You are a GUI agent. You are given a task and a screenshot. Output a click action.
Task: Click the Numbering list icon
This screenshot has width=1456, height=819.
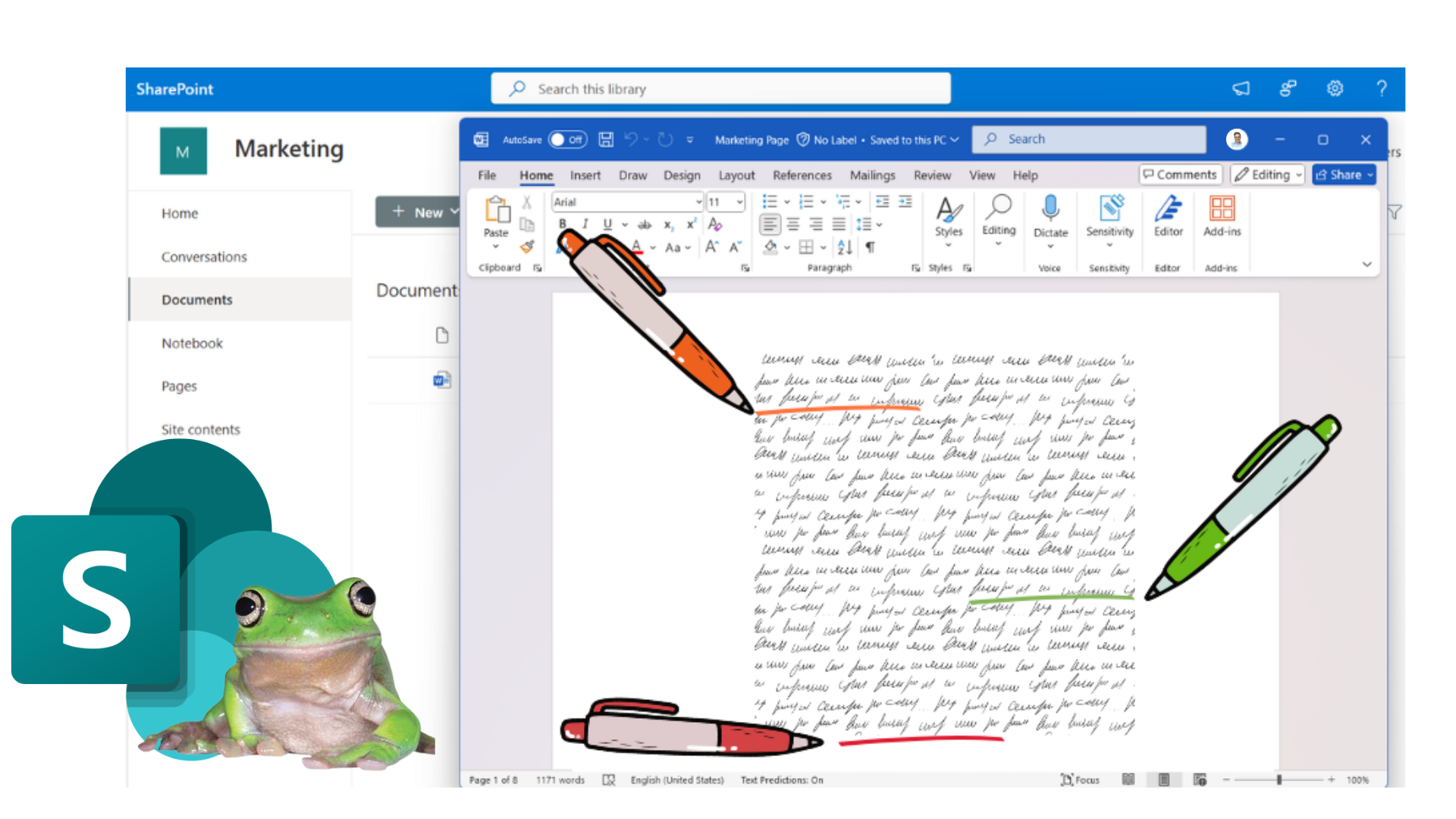(806, 202)
